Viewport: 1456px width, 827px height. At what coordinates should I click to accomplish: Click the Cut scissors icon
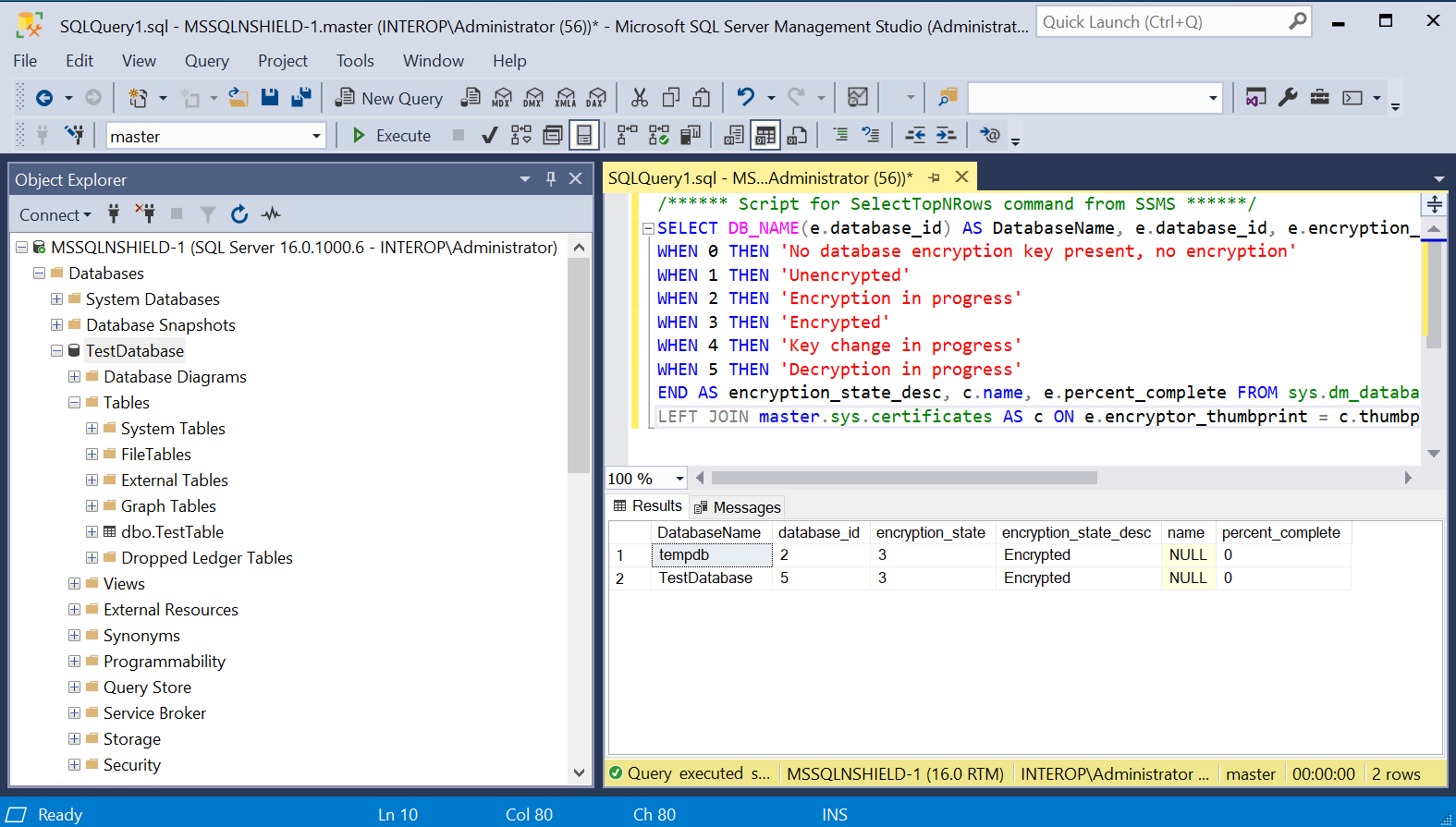pyautogui.click(x=640, y=97)
